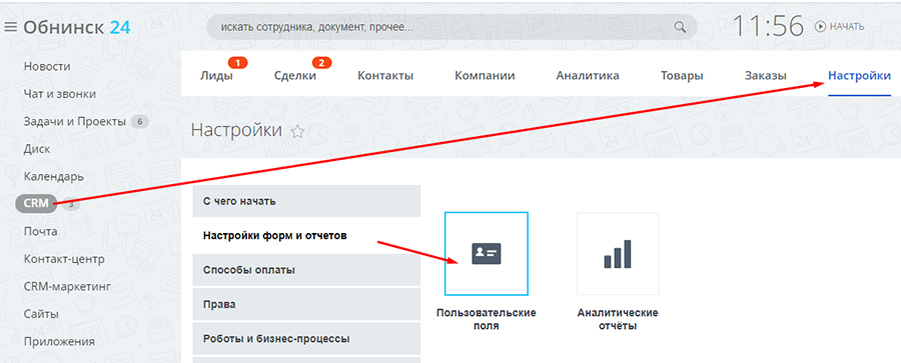Click the counter badge next to CRM
This screenshot has height=363, width=901.
71,203
